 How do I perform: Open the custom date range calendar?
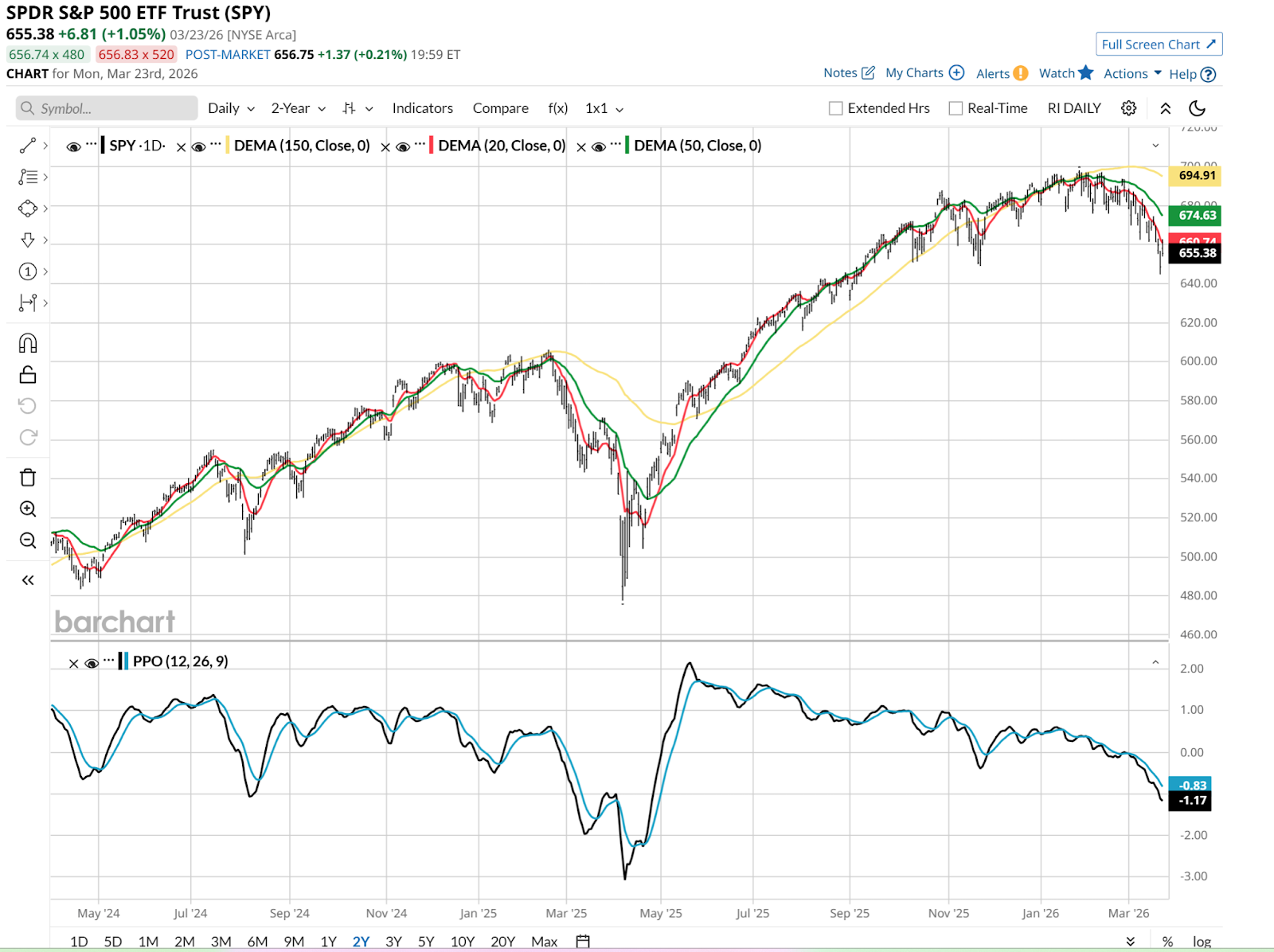point(583,942)
